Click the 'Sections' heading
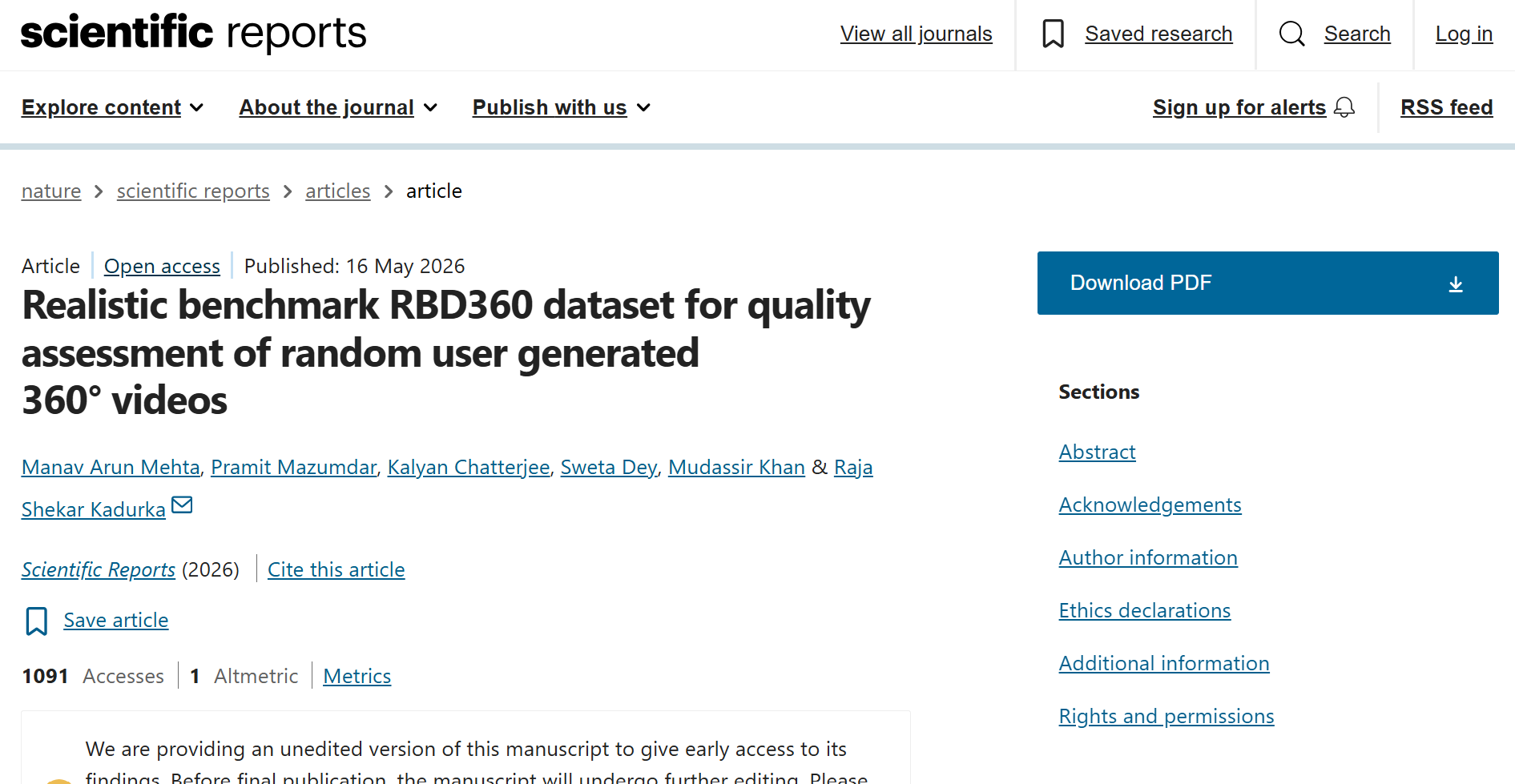This screenshot has width=1515, height=784. click(1098, 392)
